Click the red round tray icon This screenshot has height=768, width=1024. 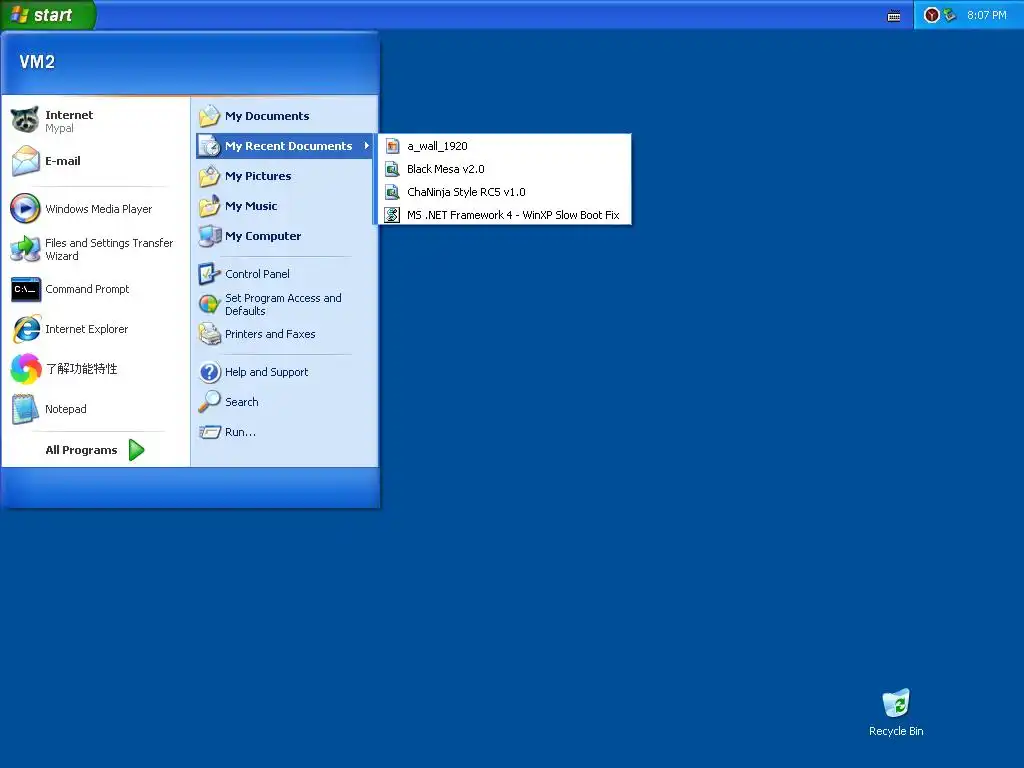pos(932,15)
